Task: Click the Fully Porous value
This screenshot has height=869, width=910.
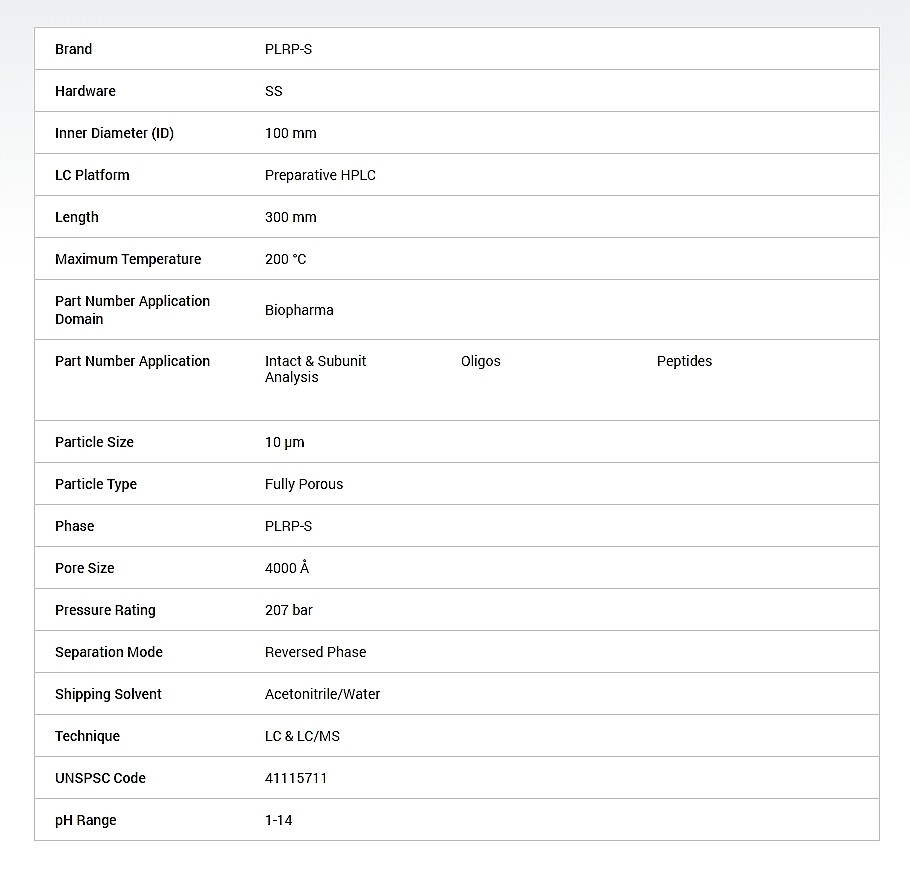Action: (x=304, y=484)
